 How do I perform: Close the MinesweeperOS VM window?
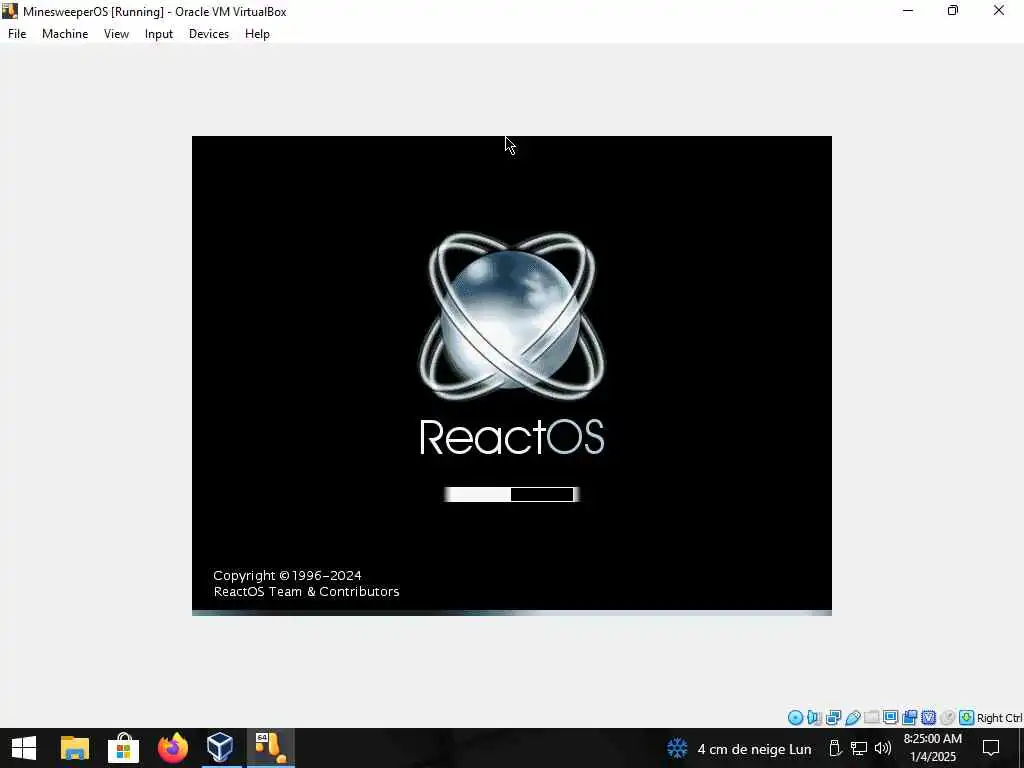[x=999, y=11]
